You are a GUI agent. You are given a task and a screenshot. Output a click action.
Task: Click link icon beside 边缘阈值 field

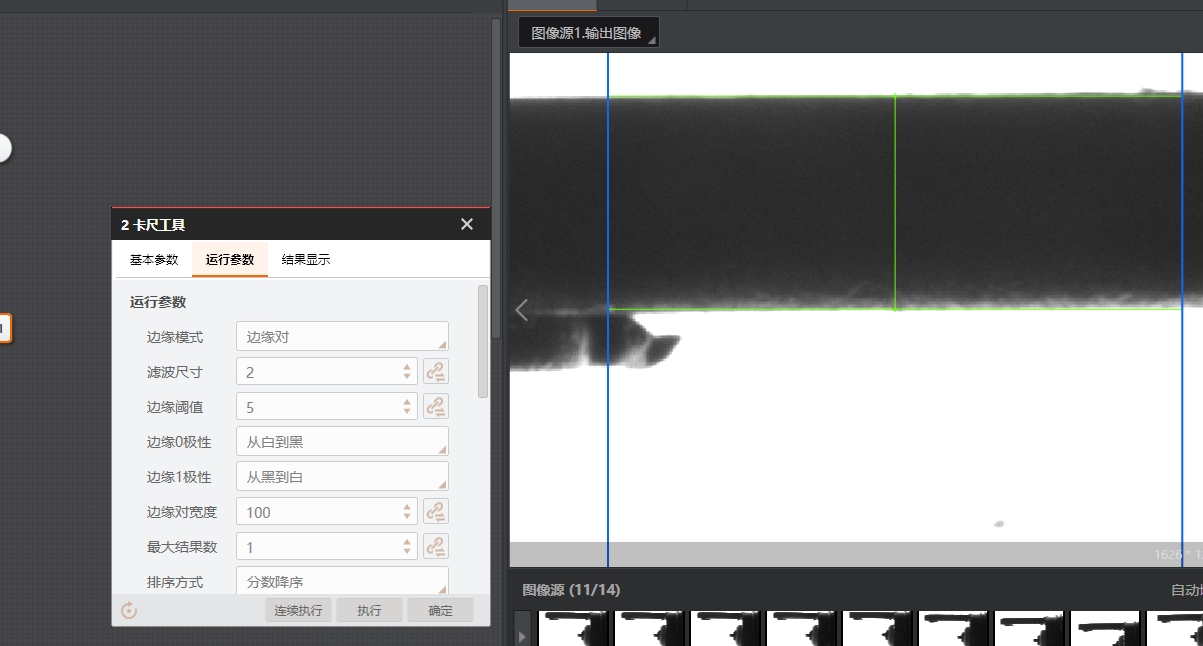point(435,407)
